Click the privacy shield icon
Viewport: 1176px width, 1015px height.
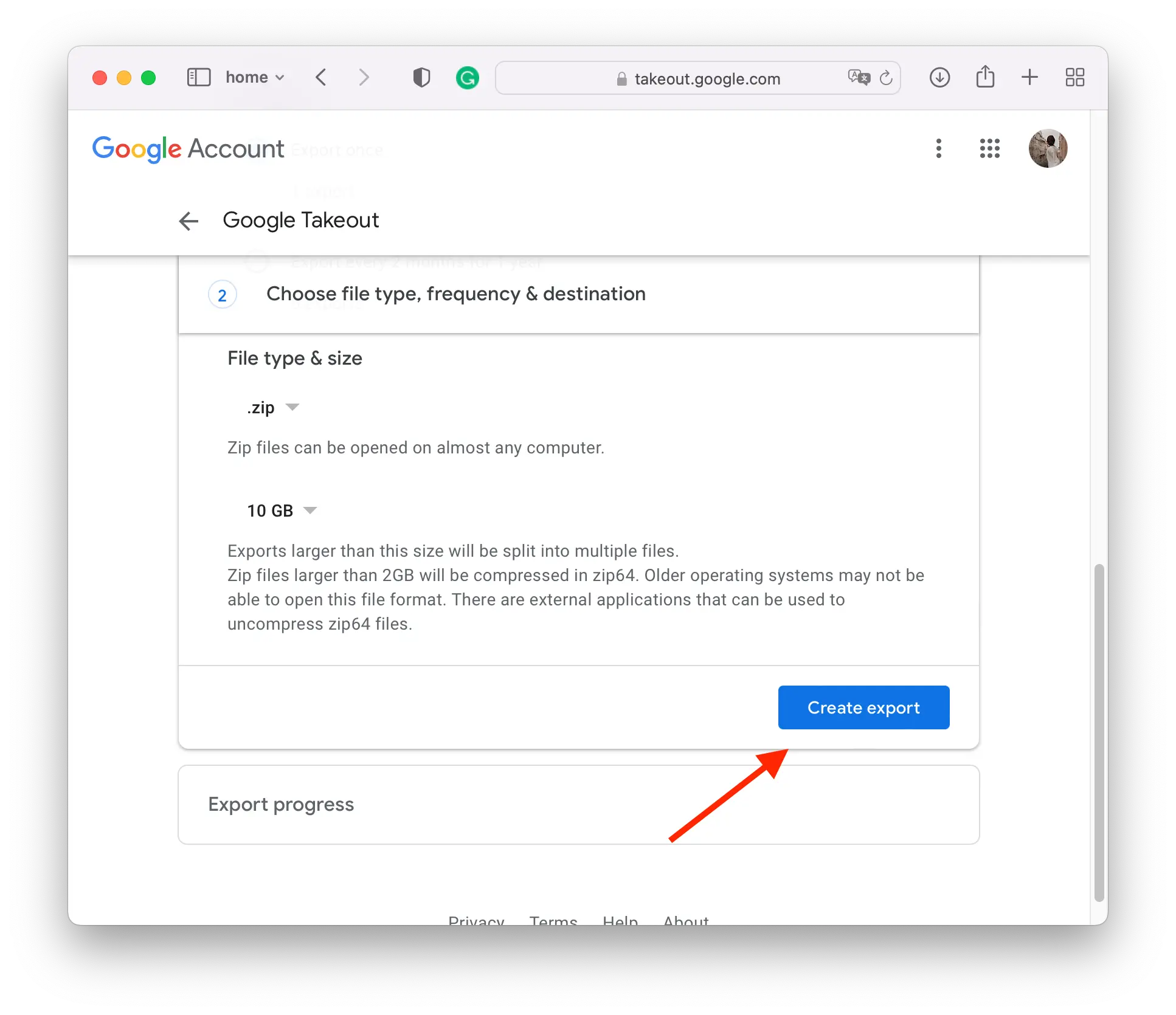click(421, 78)
